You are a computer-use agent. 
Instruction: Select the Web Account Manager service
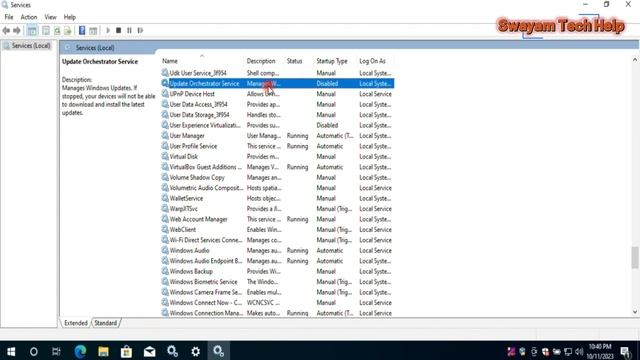(x=277, y=220)
